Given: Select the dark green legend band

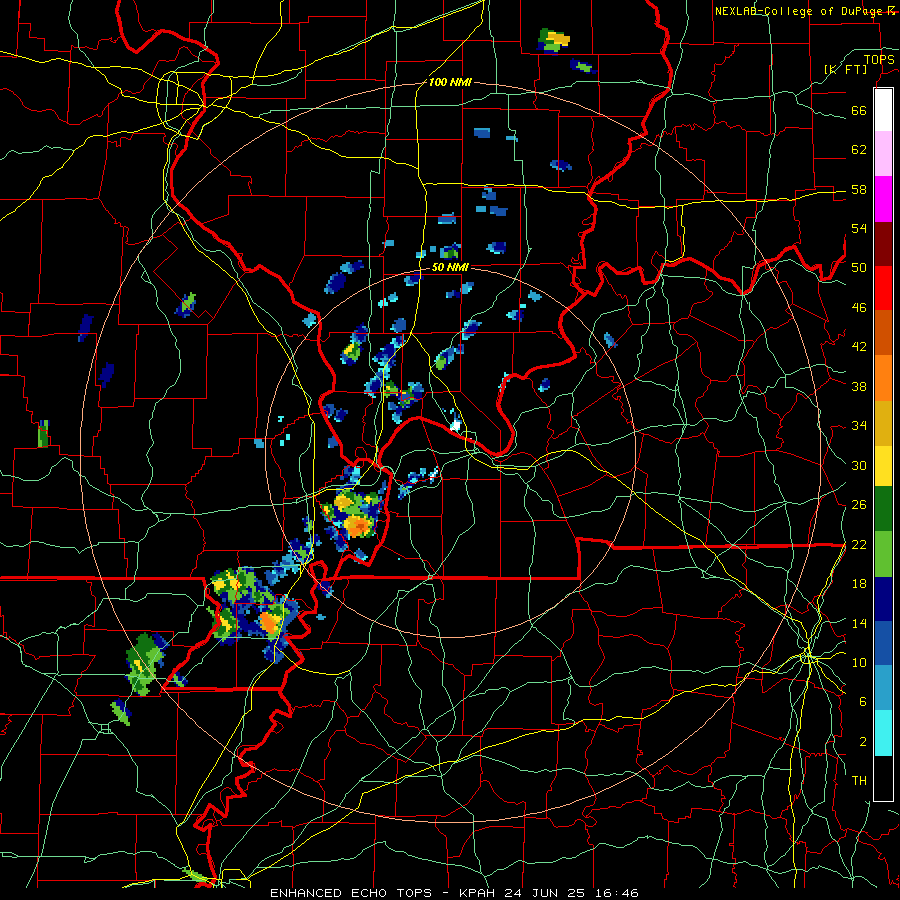Looking at the screenshot, I should (883, 509).
